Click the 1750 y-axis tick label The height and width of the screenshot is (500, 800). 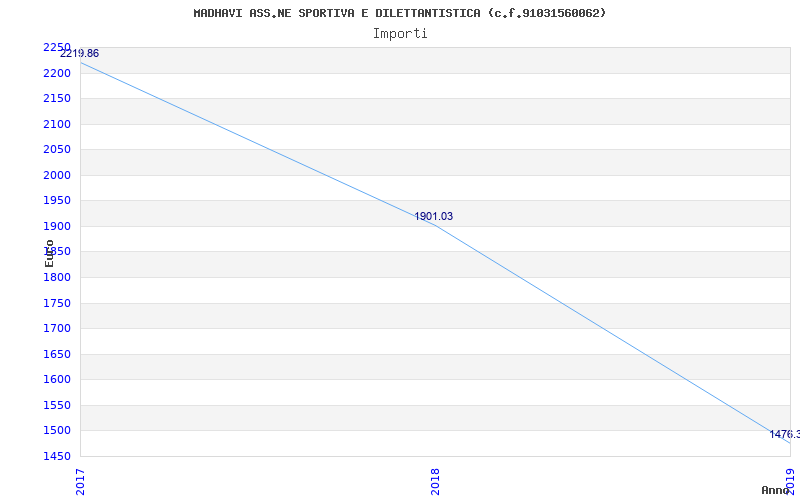click(x=57, y=304)
